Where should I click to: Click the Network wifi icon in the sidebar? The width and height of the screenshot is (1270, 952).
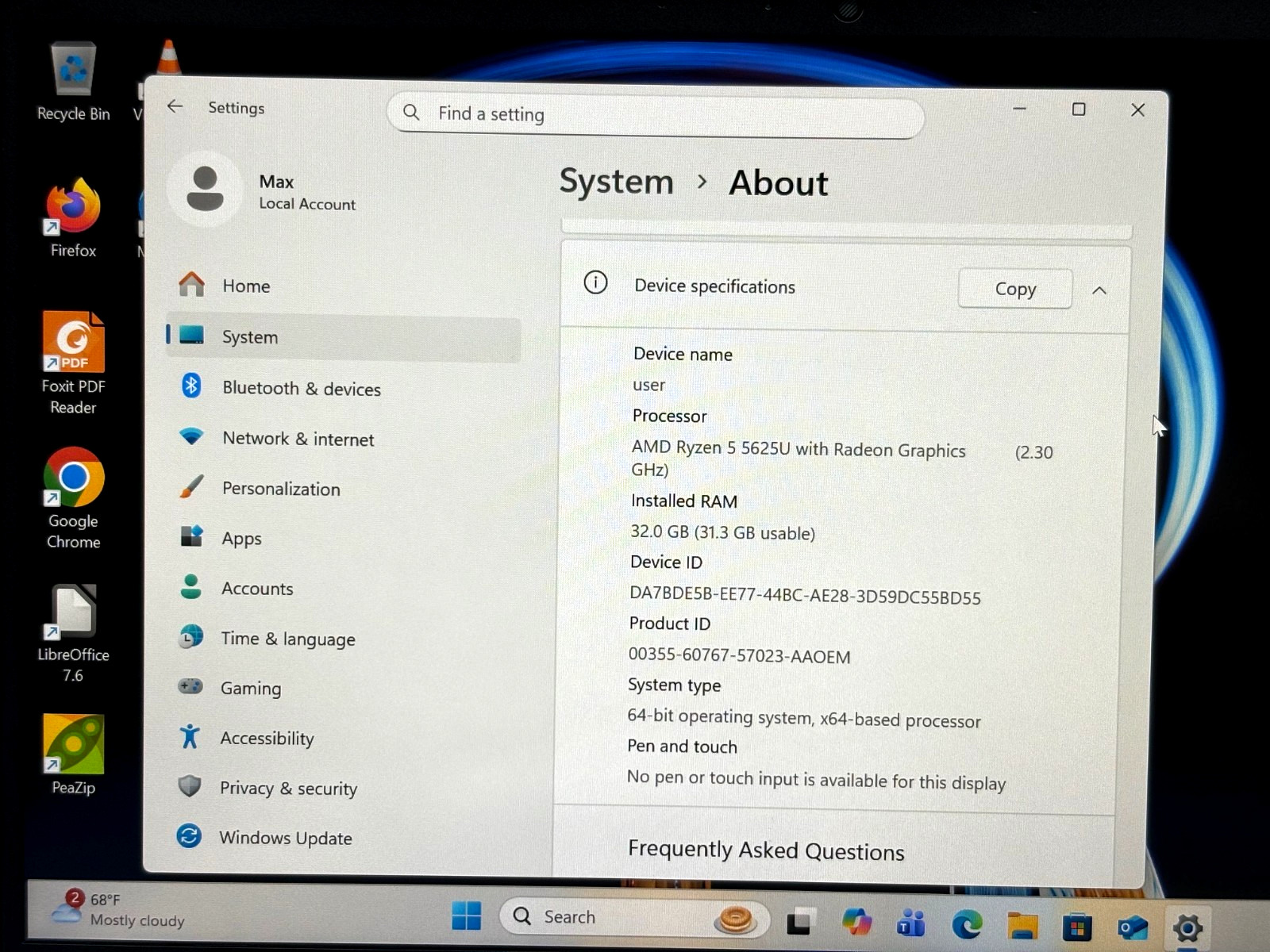pyautogui.click(x=191, y=436)
